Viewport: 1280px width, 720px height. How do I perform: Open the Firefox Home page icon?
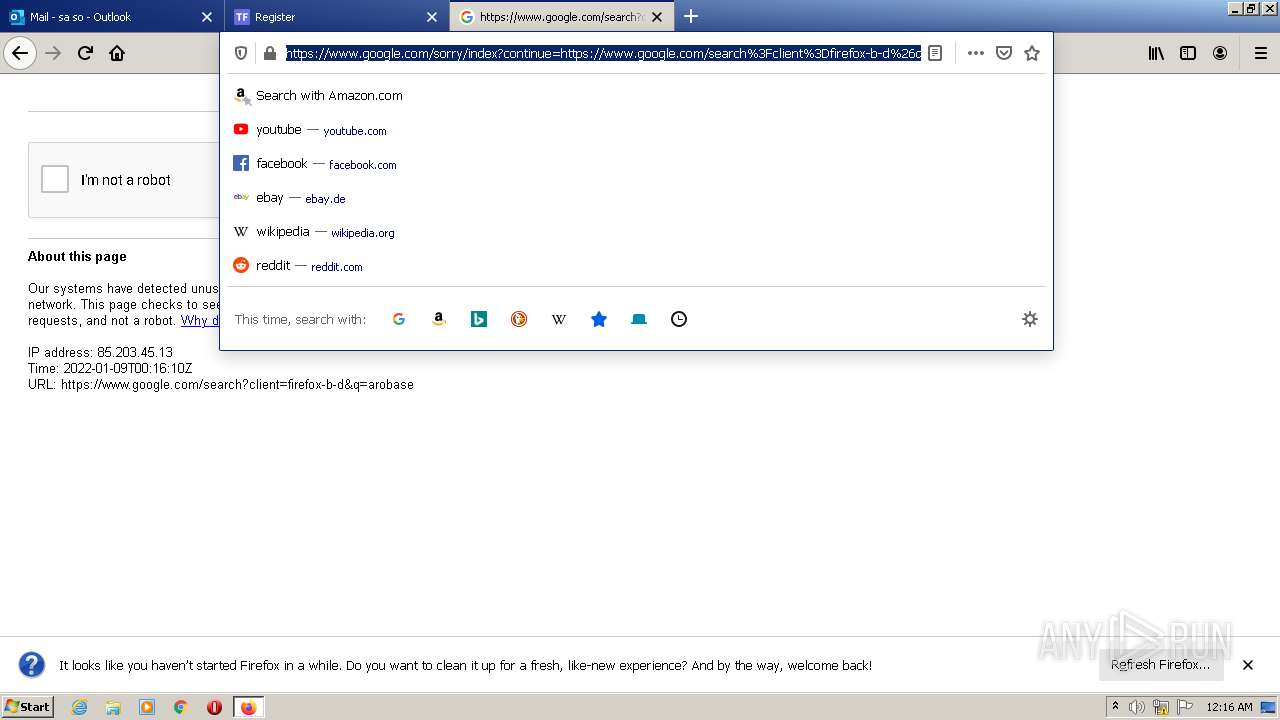click(x=117, y=53)
